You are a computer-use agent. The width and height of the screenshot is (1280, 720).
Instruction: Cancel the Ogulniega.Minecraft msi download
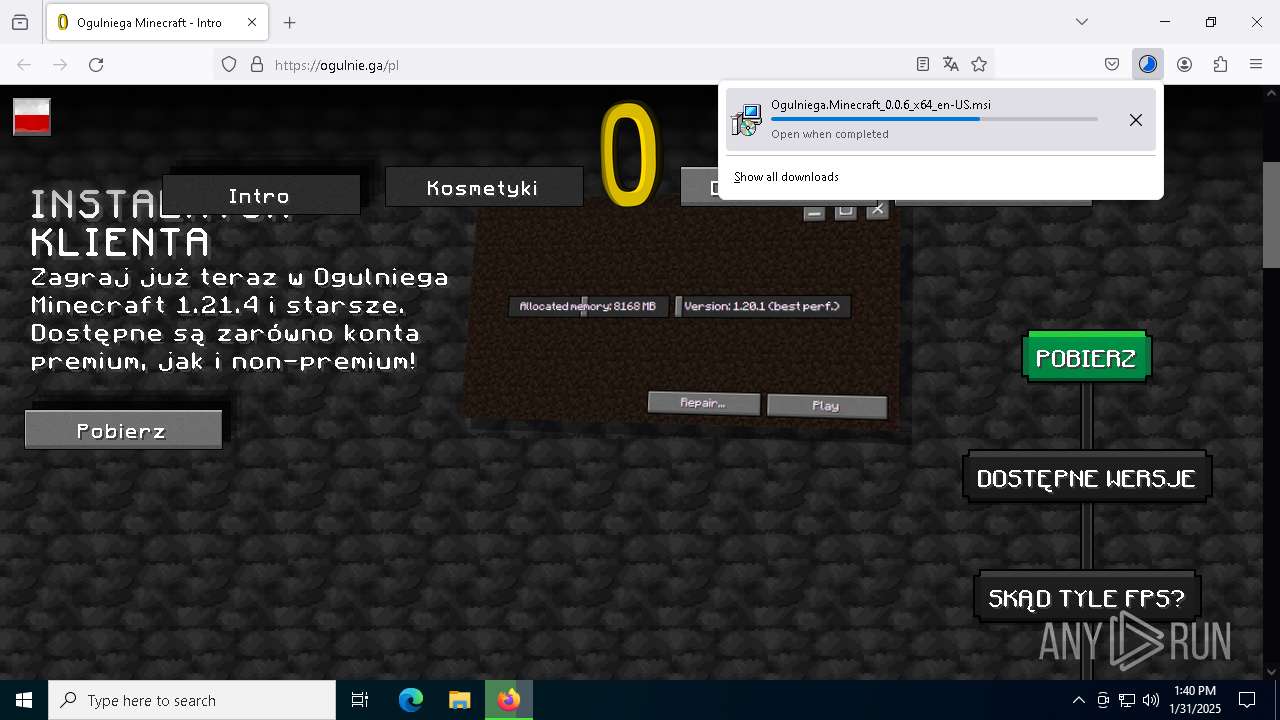point(1136,120)
